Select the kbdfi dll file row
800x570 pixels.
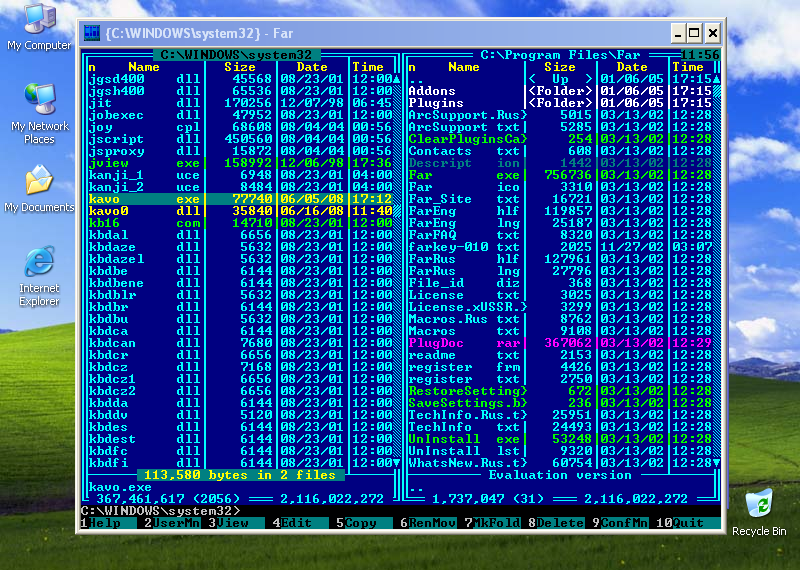240,463
